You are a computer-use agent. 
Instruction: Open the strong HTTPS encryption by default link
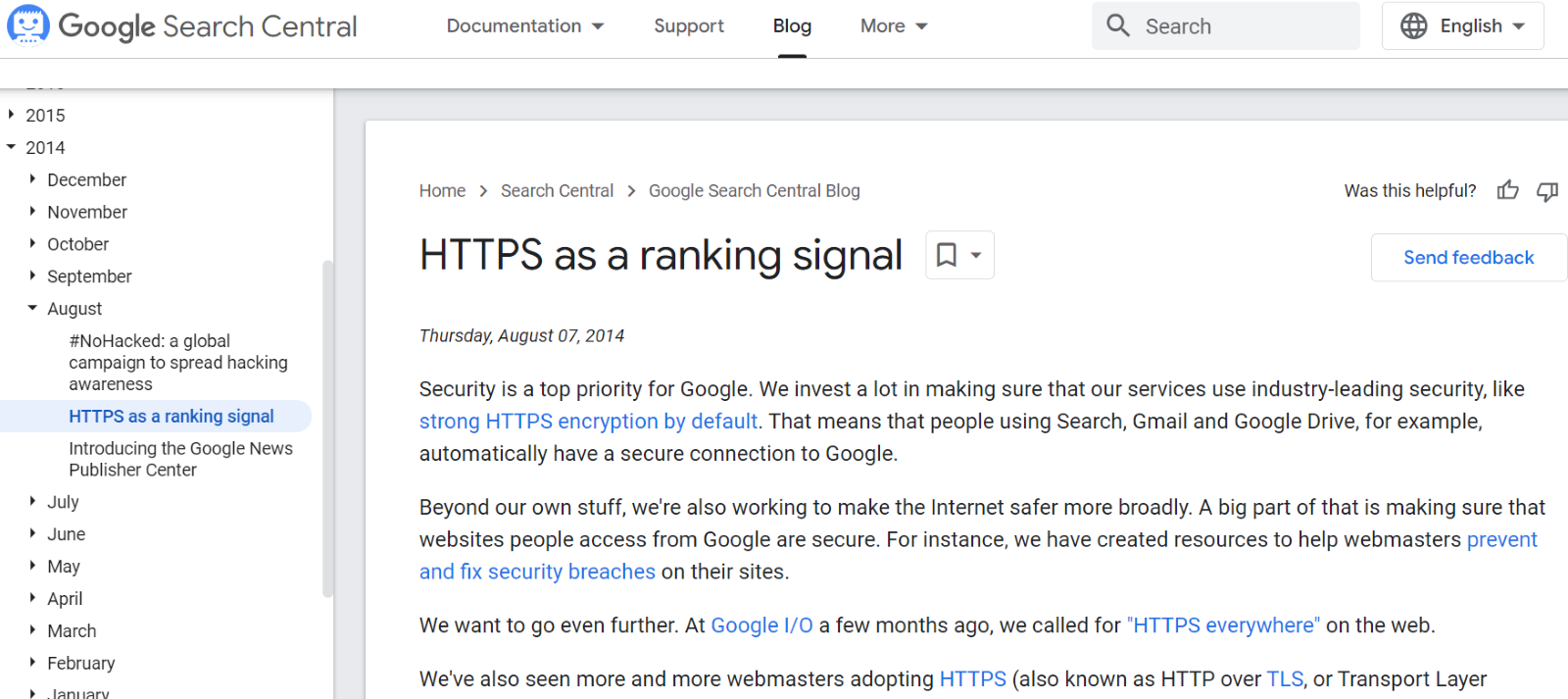coord(589,422)
